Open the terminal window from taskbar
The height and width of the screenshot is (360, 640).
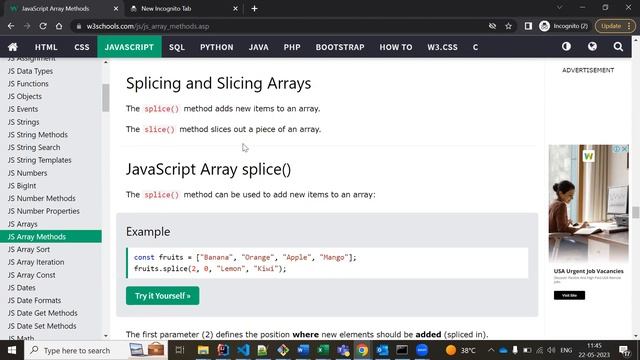click(402, 350)
